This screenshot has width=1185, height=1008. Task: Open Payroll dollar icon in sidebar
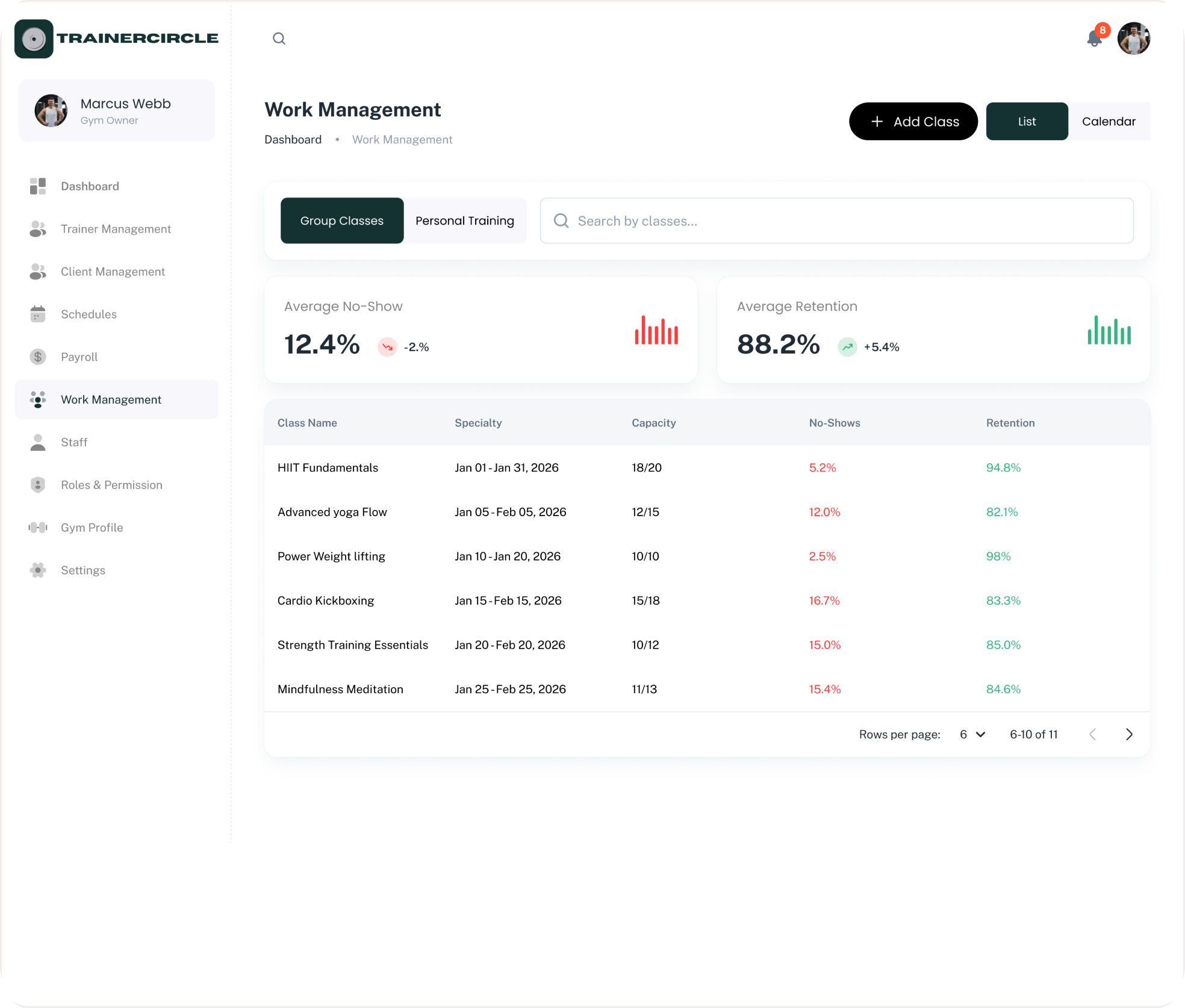click(38, 356)
